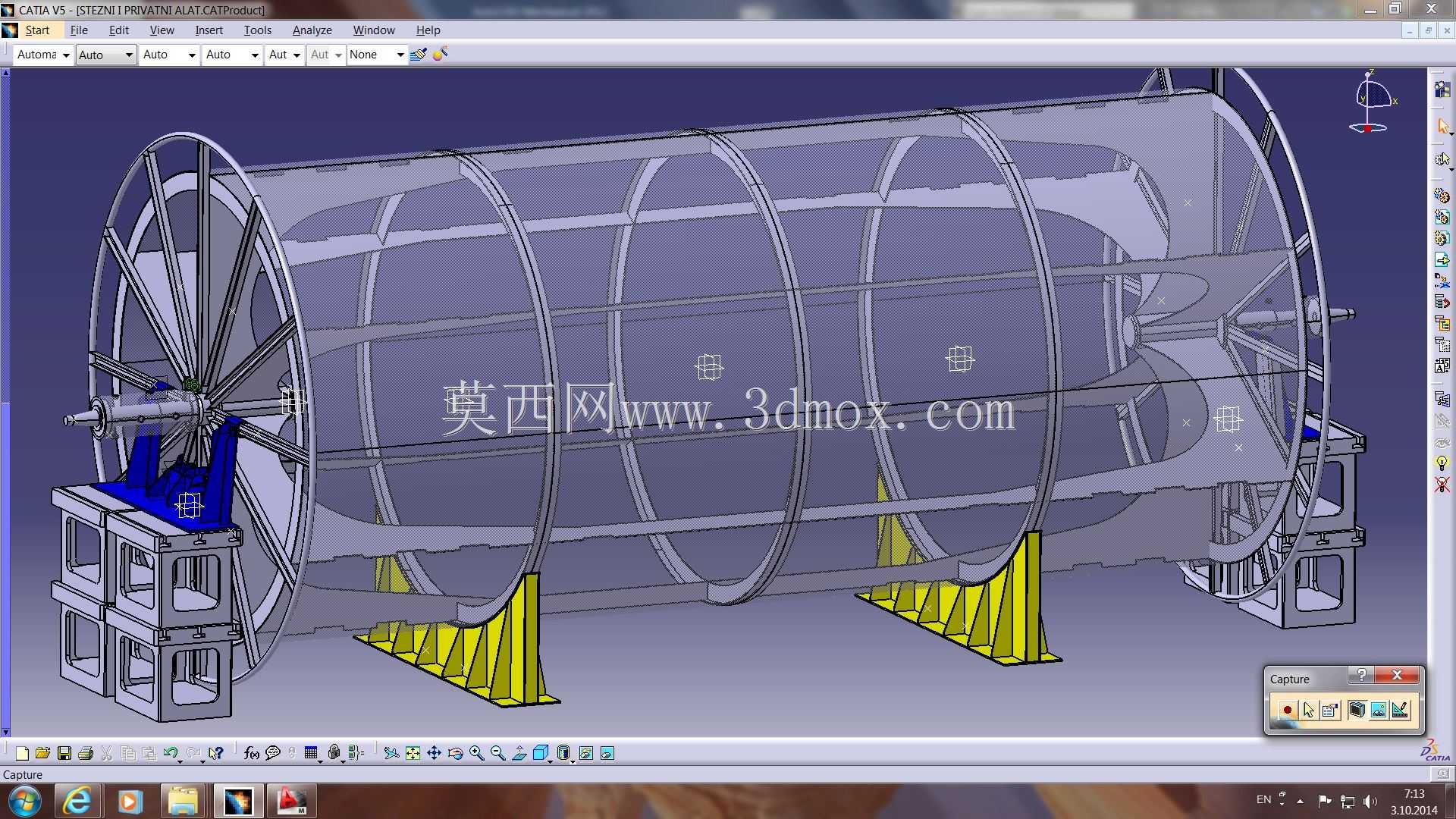Viewport: 1456px width, 819px height.
Task: Click the Knowledge Inspector lock icon
Action: pyautogui.click(x=334, y=753)
